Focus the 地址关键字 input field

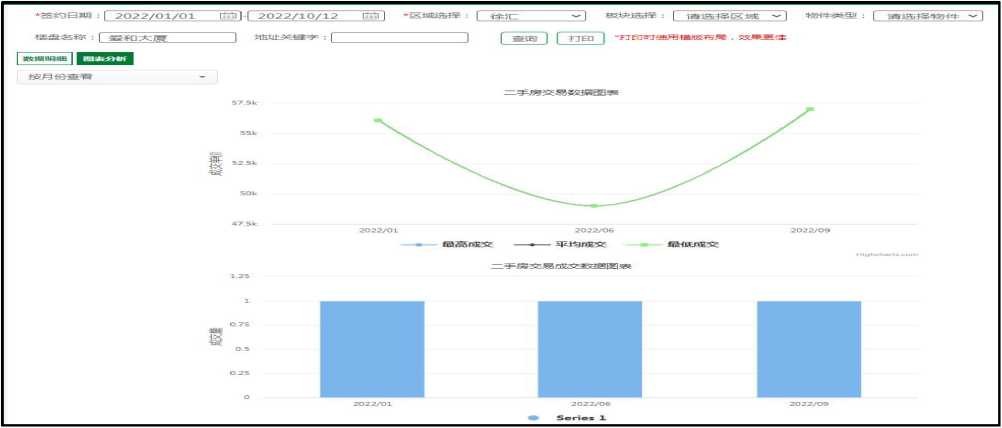click(399, 38)
